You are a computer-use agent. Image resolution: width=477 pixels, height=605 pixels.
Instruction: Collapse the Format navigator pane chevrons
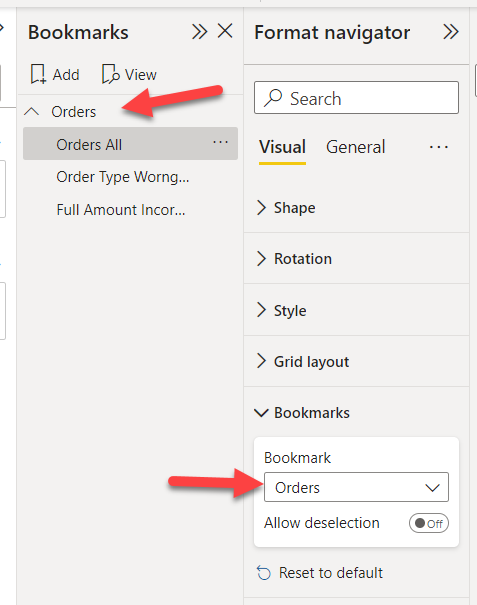point(451,32)
